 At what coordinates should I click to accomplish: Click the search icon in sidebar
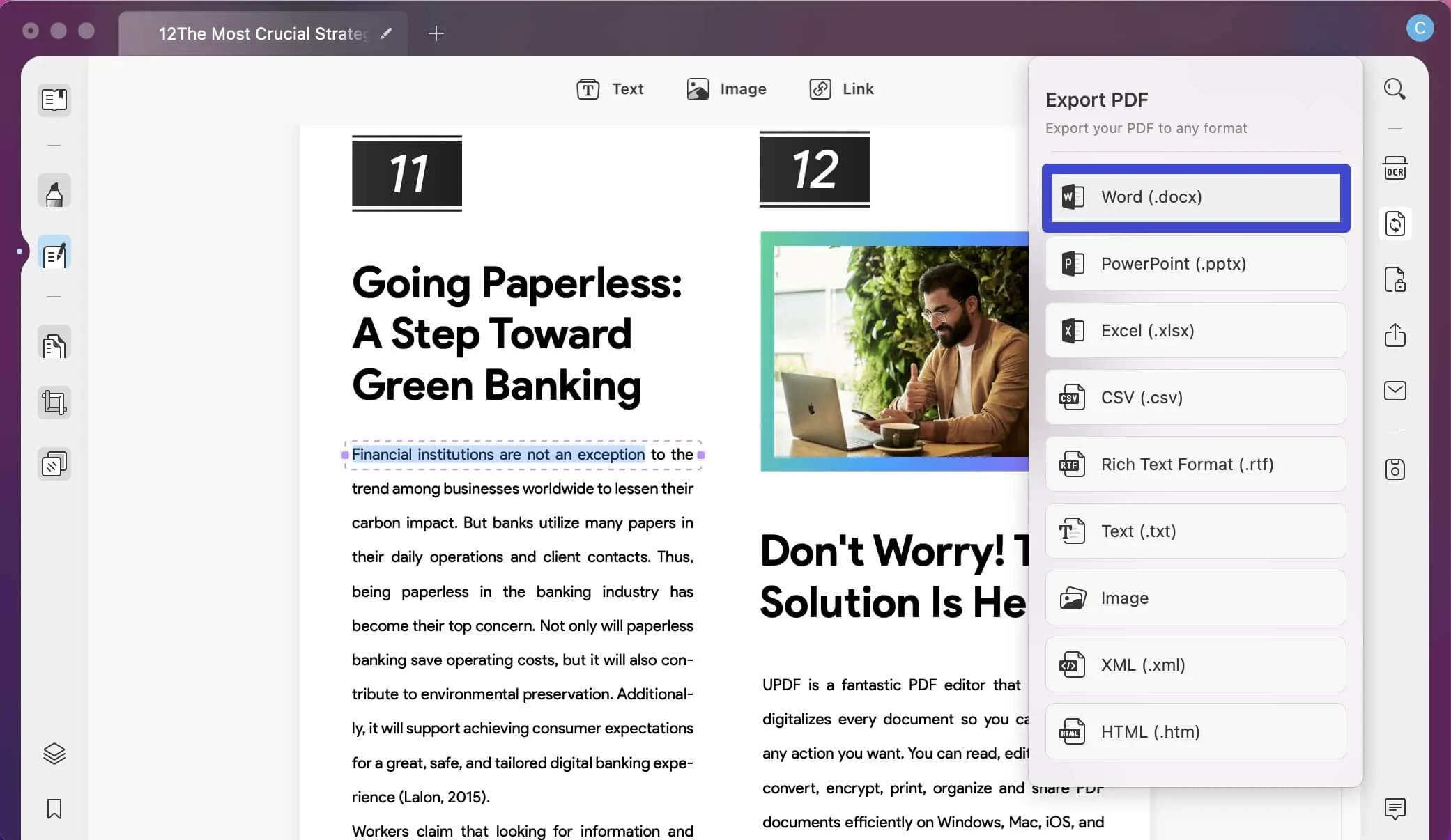pos(1395,89)
